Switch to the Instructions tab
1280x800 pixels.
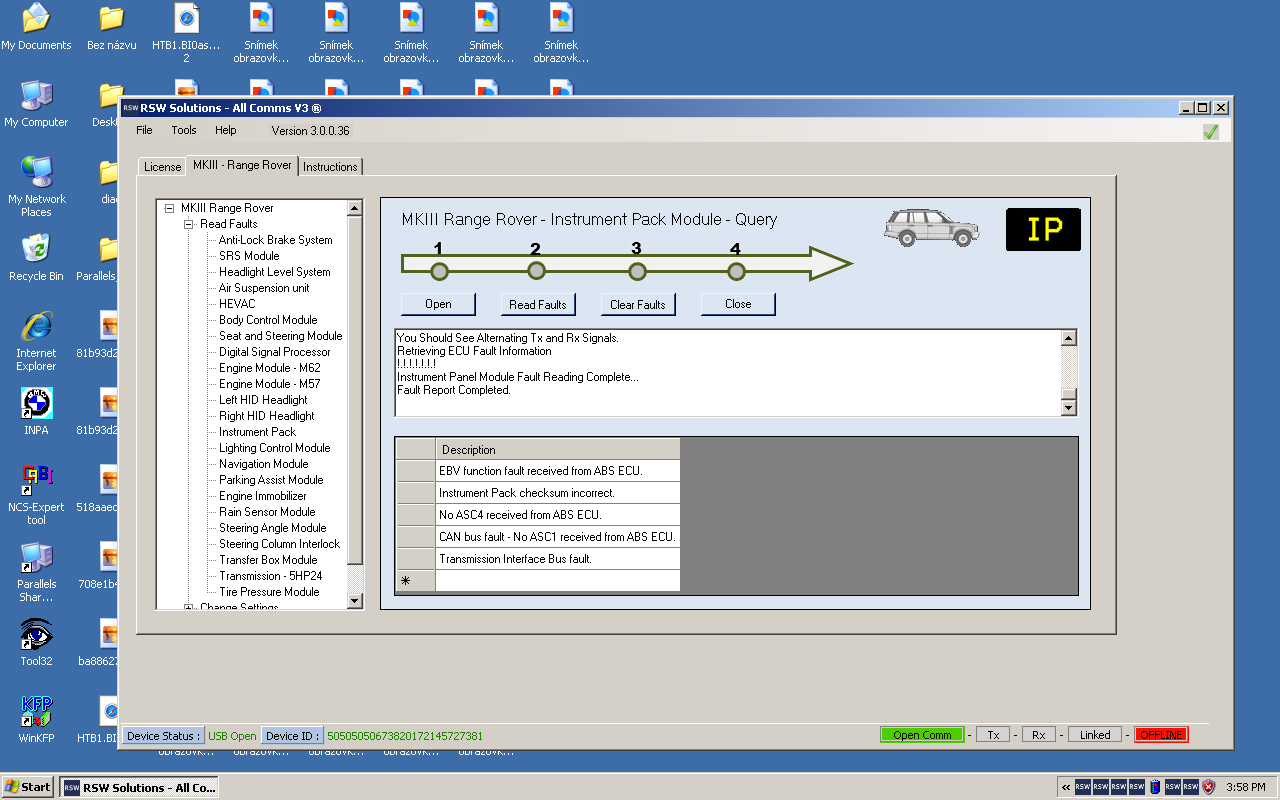pyautogui.click(x=330, y=167)
